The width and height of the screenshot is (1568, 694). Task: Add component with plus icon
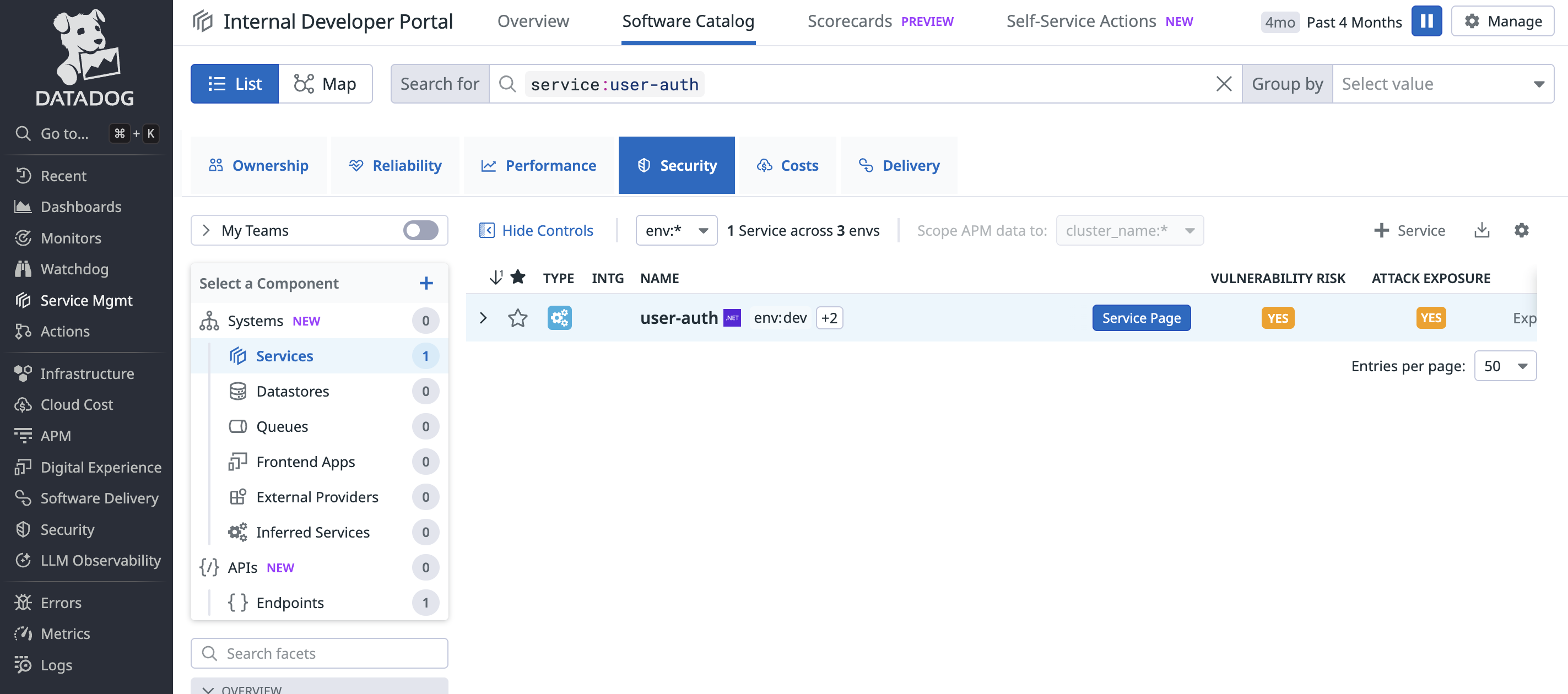[426, 283]
